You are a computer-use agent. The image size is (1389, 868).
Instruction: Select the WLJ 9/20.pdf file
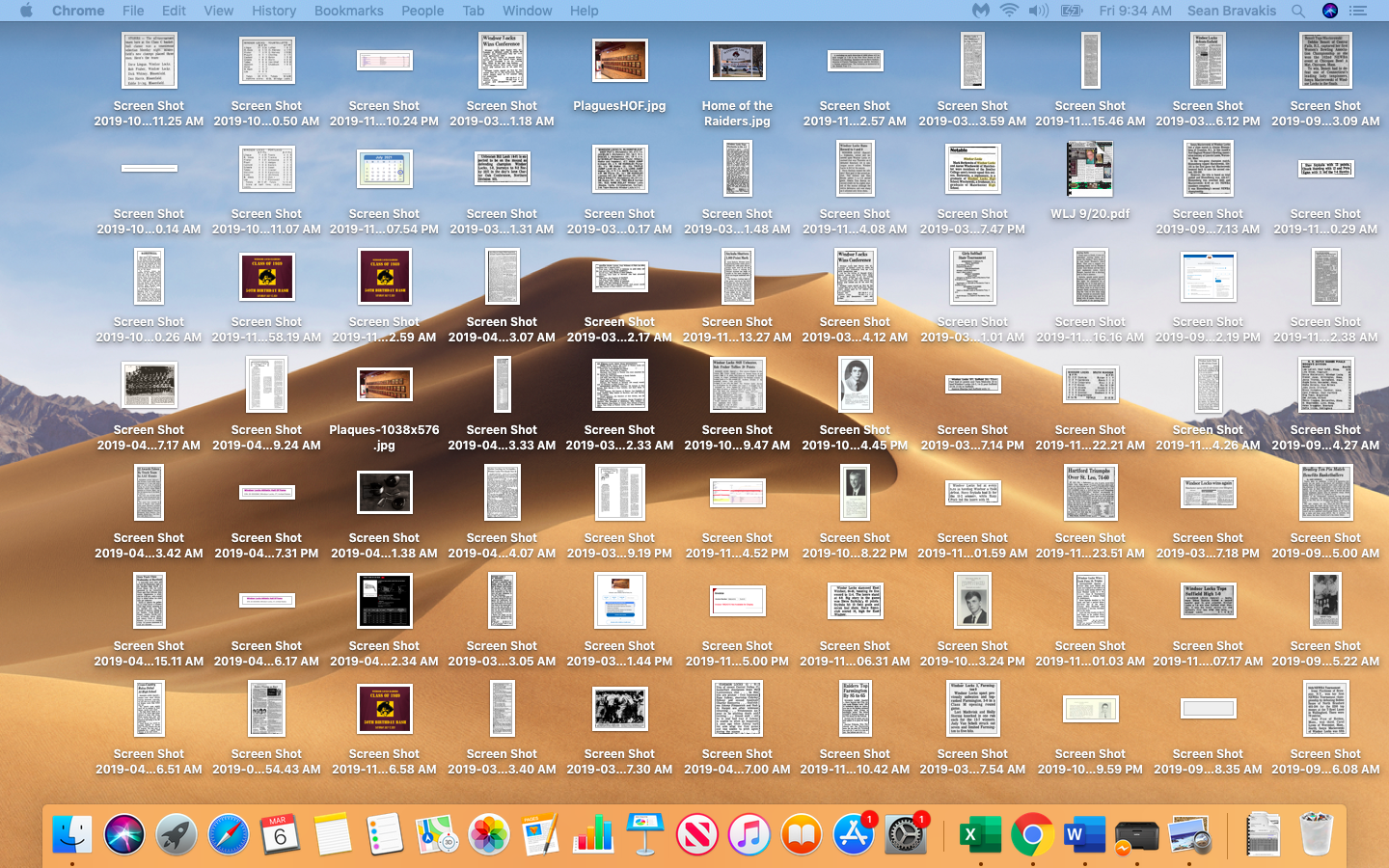click(1090, 169)
